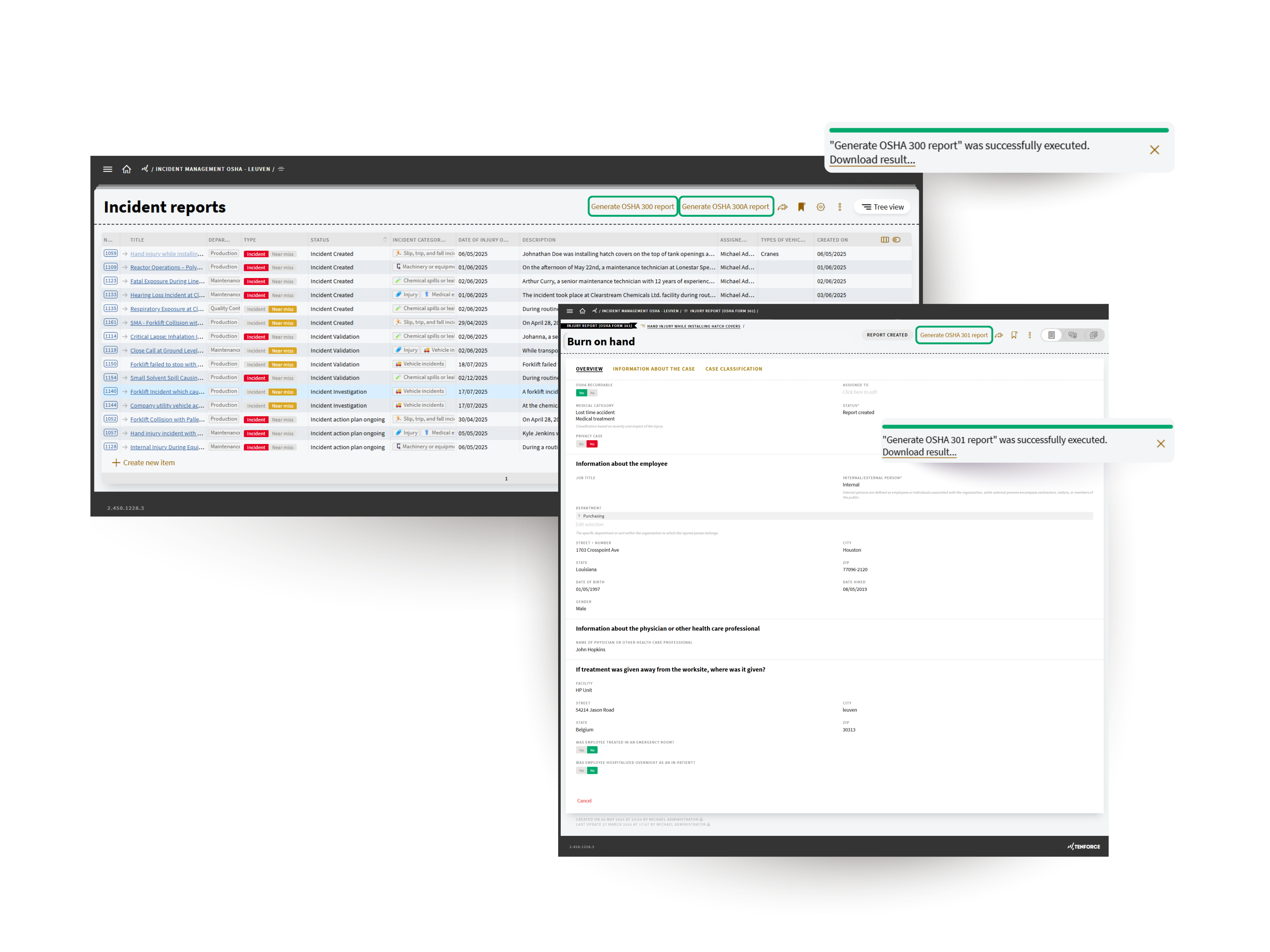Click Generate OSHA 300A report button
The width and height of the screenshot is (1270, 952).
coord(726,207)
